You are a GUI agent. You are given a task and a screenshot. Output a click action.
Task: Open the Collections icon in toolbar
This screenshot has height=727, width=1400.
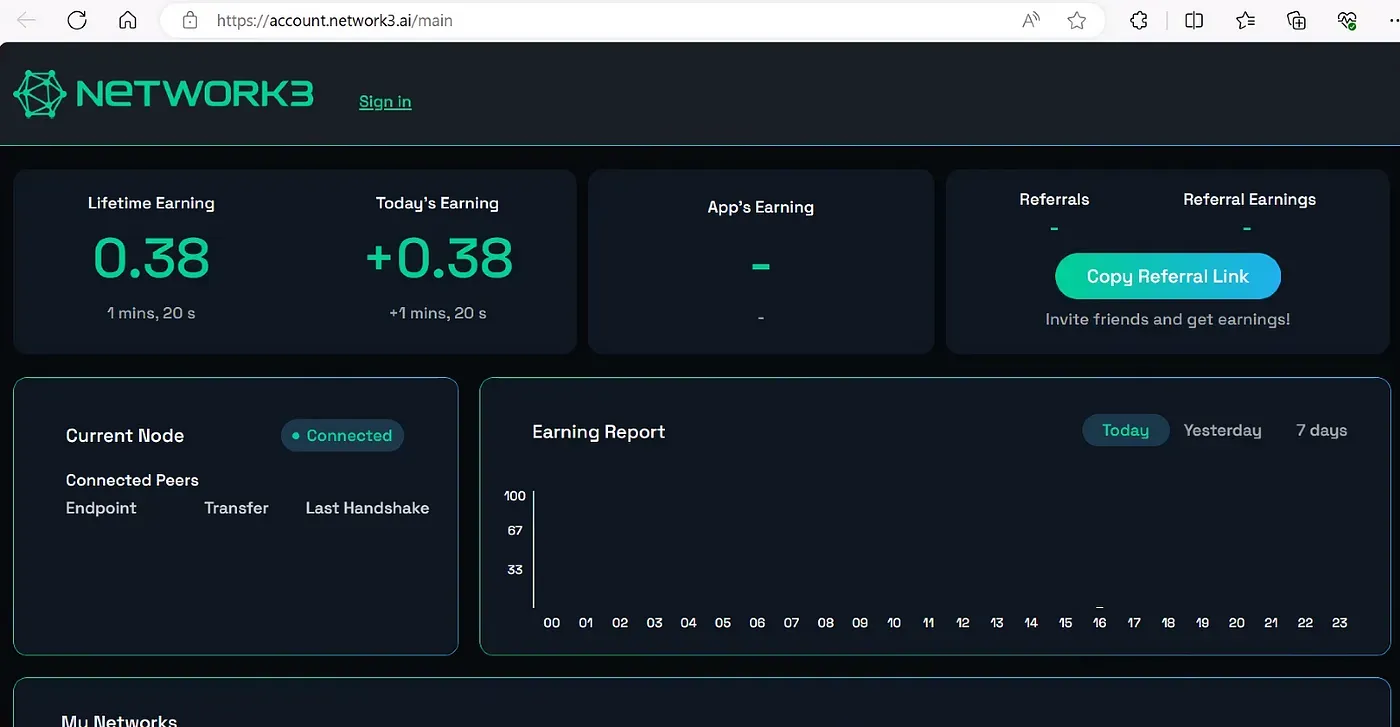pyautogui.click(x=1296, y=20)
